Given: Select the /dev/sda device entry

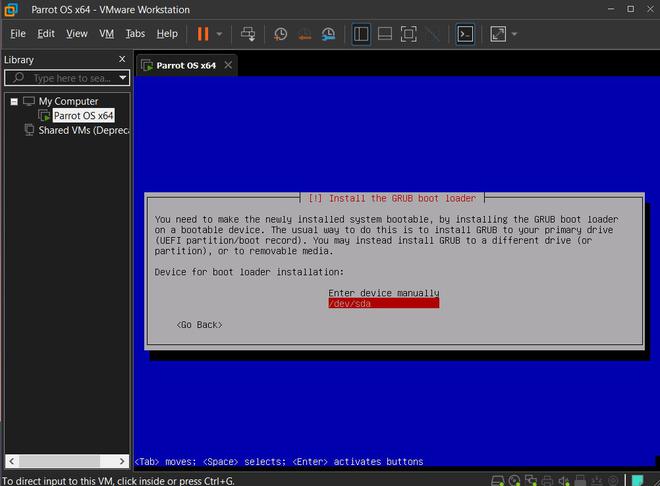Looking at the screenshot, I should tap(383, 303).
